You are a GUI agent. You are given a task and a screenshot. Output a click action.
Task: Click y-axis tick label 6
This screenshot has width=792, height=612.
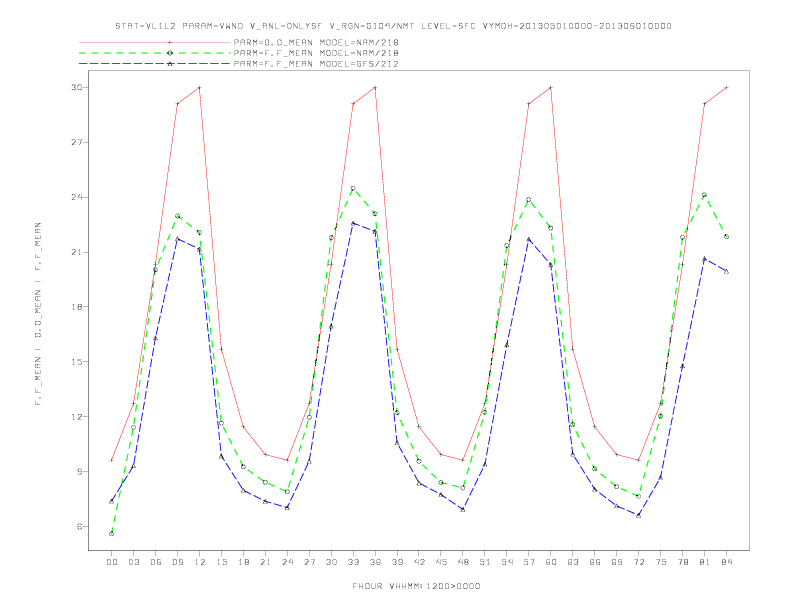tap(79, 526)
